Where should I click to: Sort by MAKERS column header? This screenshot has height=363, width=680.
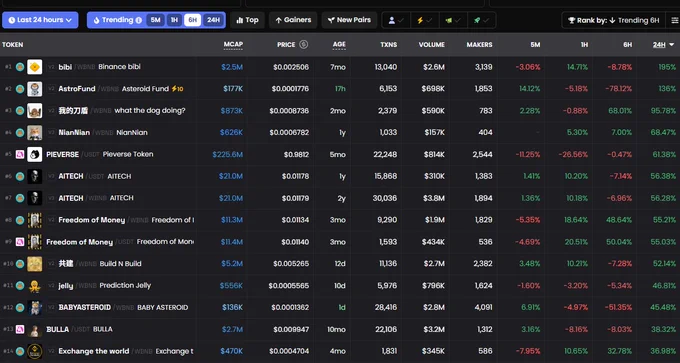(x=479, y=45)
